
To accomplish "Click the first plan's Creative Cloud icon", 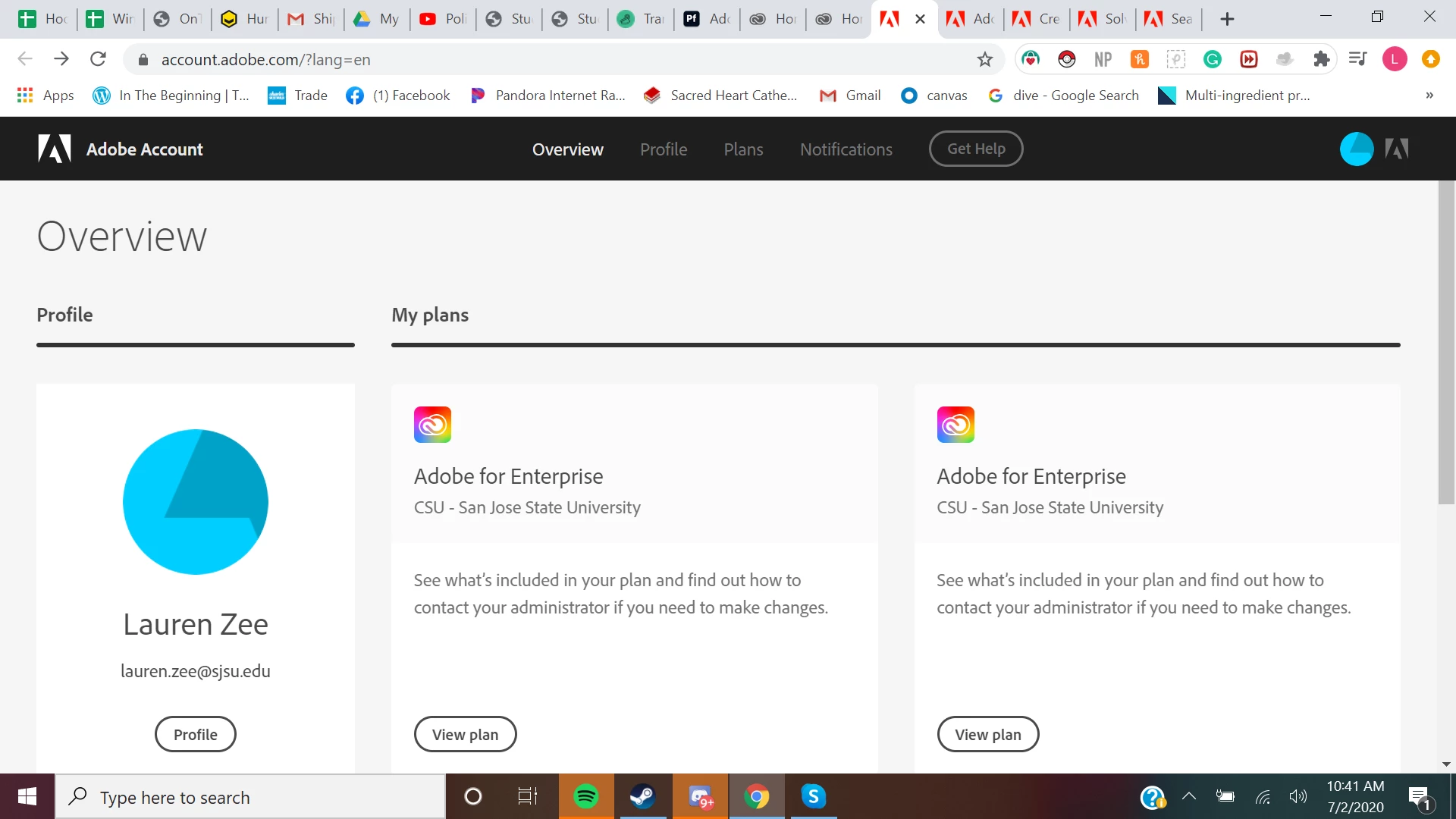I will click(x=432, y=425).
